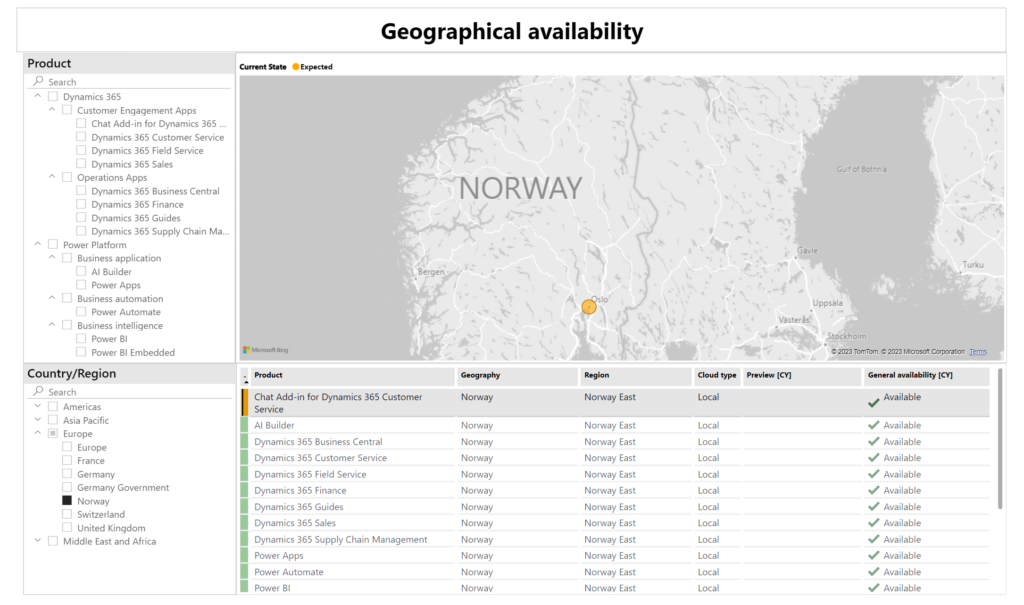The height and width of the screenshot is (605, 1024).
Task: Click 'Dynamics 365 Supply Chain Management' in the table
Action: (x=340, y=539)
